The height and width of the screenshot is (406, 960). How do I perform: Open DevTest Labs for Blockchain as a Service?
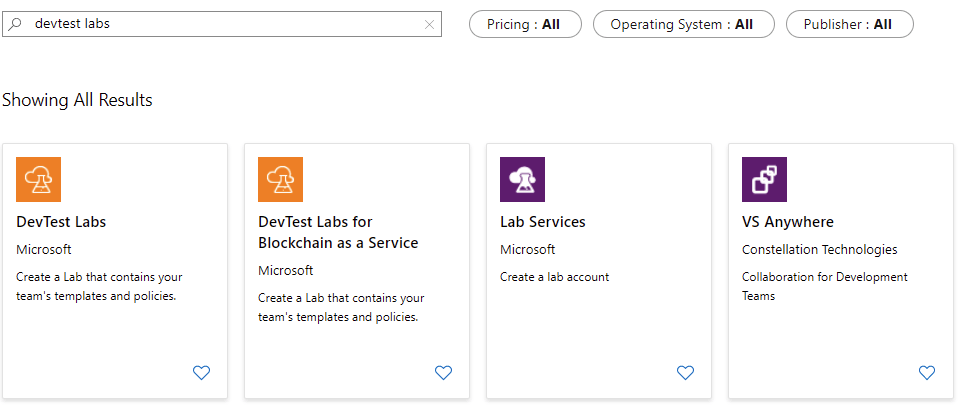click(338, 232)
